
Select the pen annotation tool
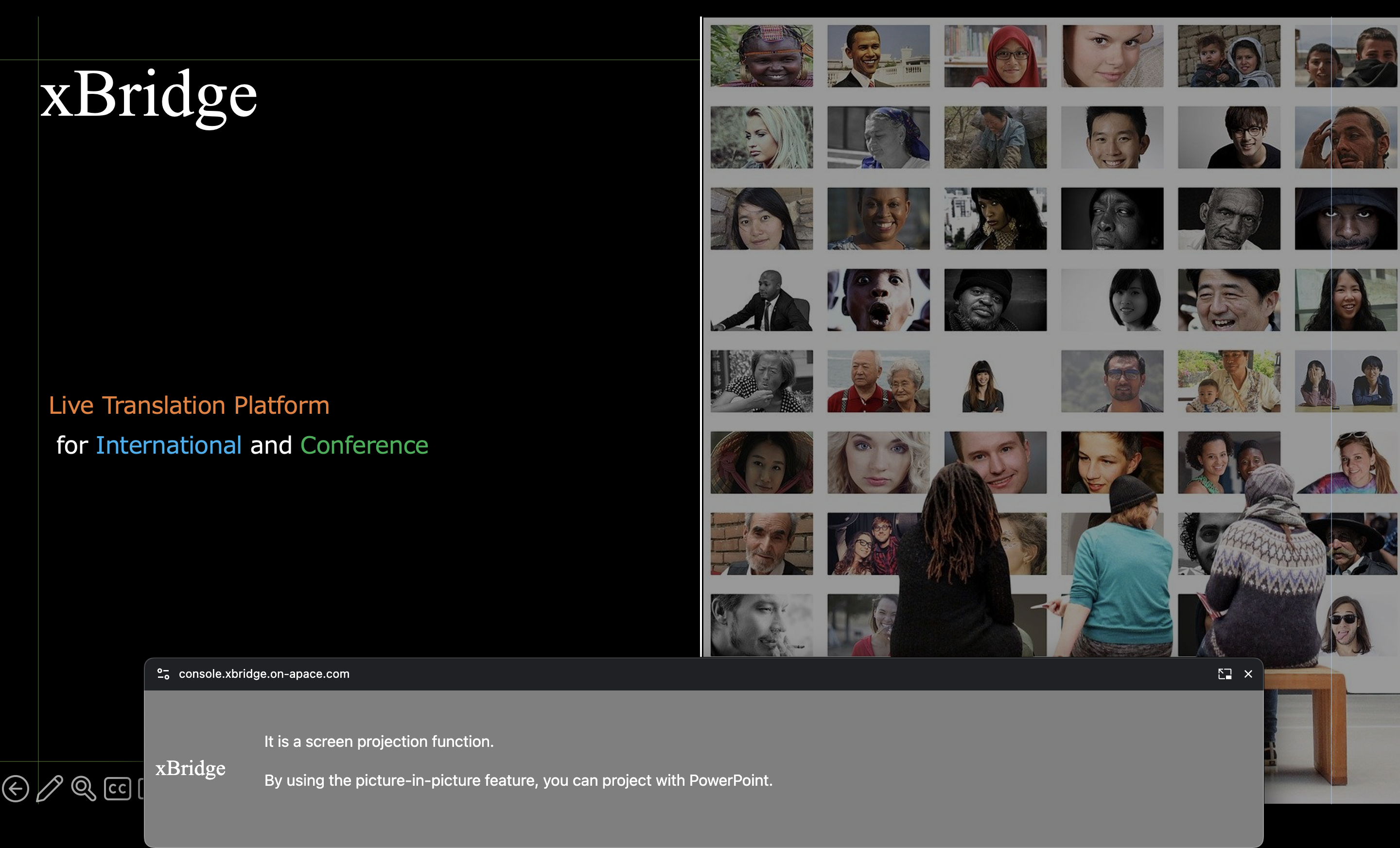(x=50, y=788)
